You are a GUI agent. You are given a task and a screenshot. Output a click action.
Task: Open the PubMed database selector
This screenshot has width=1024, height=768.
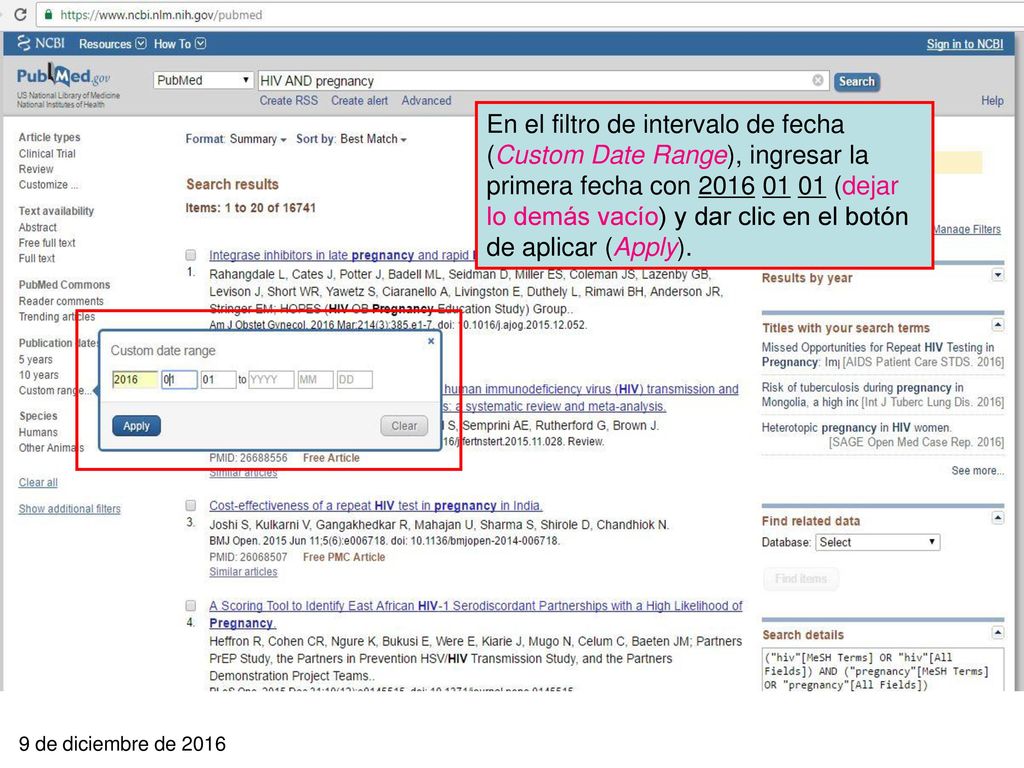(x=203, y=80)
